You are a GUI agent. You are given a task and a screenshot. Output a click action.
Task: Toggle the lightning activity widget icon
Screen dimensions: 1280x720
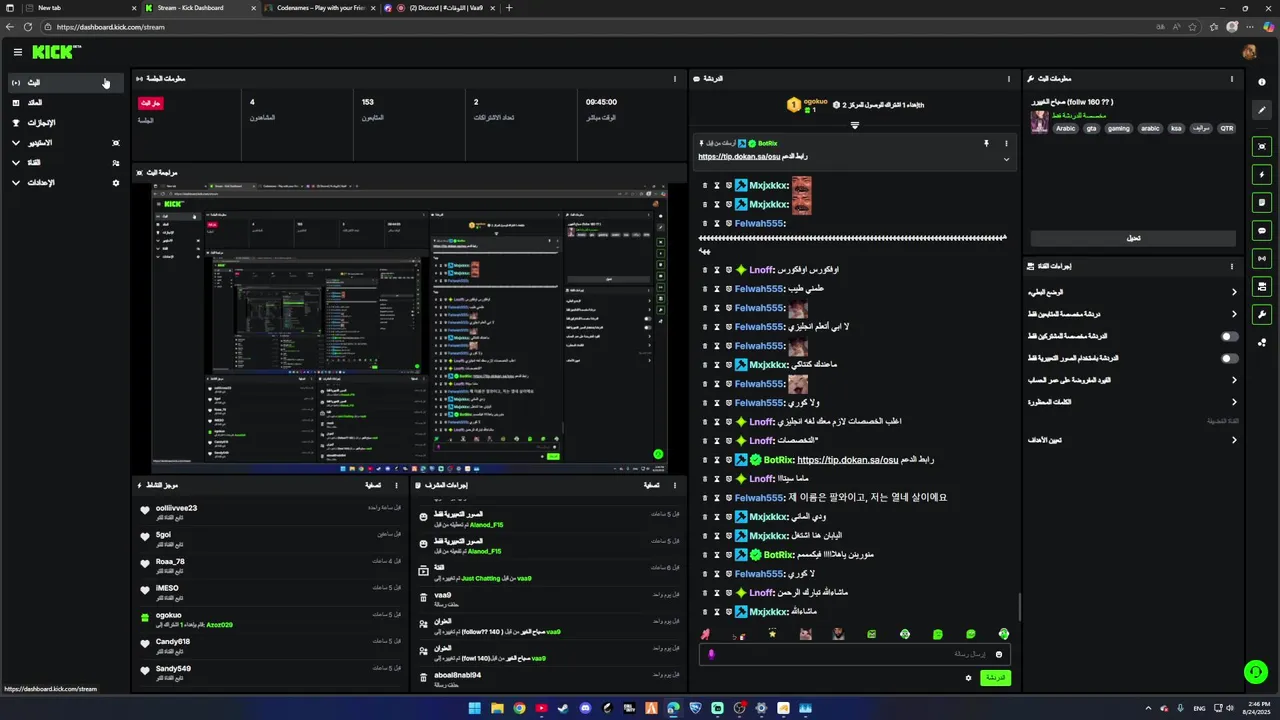(x=1262, y=175)
